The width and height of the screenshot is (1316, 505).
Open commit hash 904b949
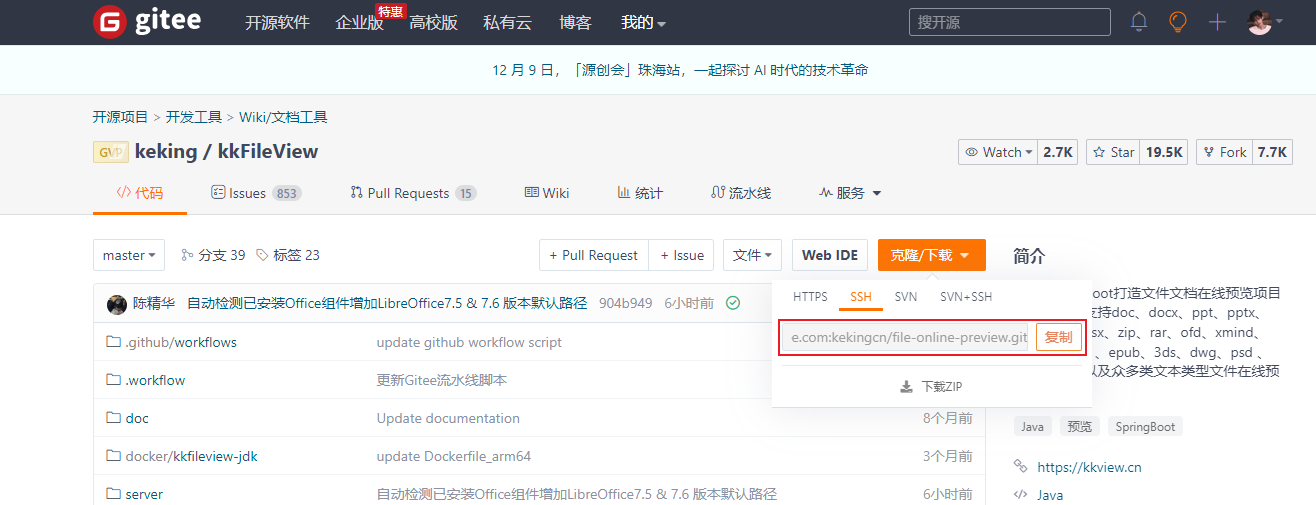[626, 303]
